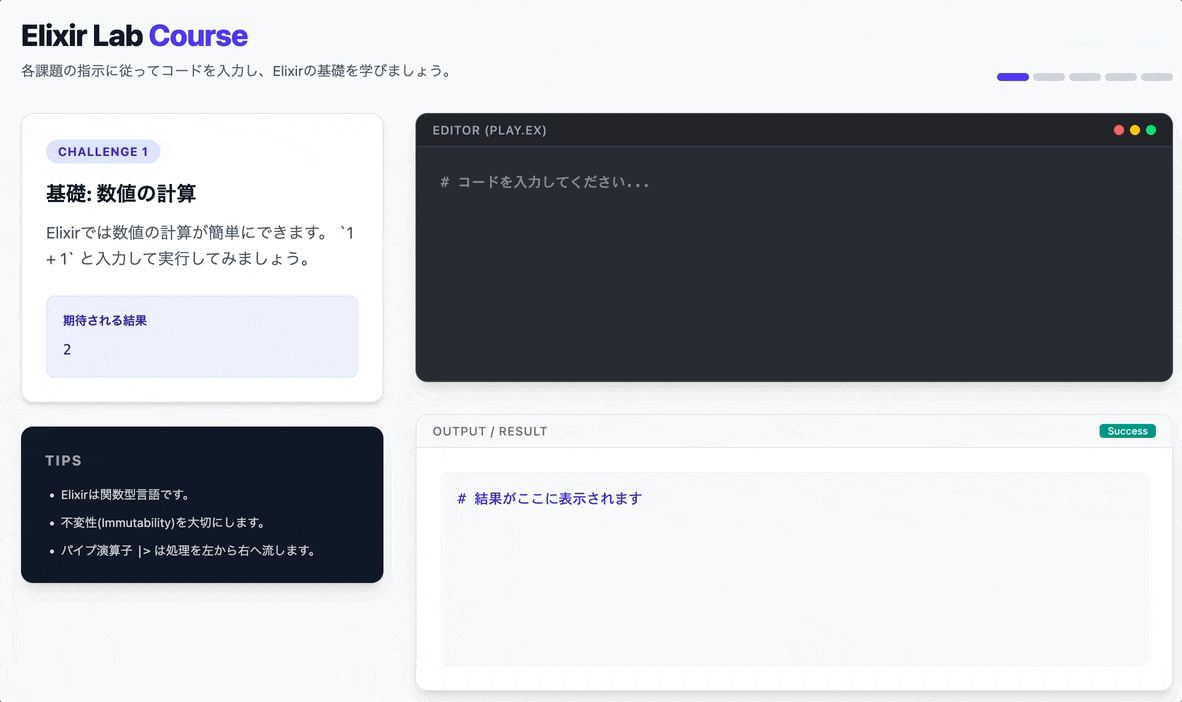This screenshot has height=702, width=1182.
Task: Click the purple hash icon before 結果がここに表示されます
Action: click(x=463, y=497)
